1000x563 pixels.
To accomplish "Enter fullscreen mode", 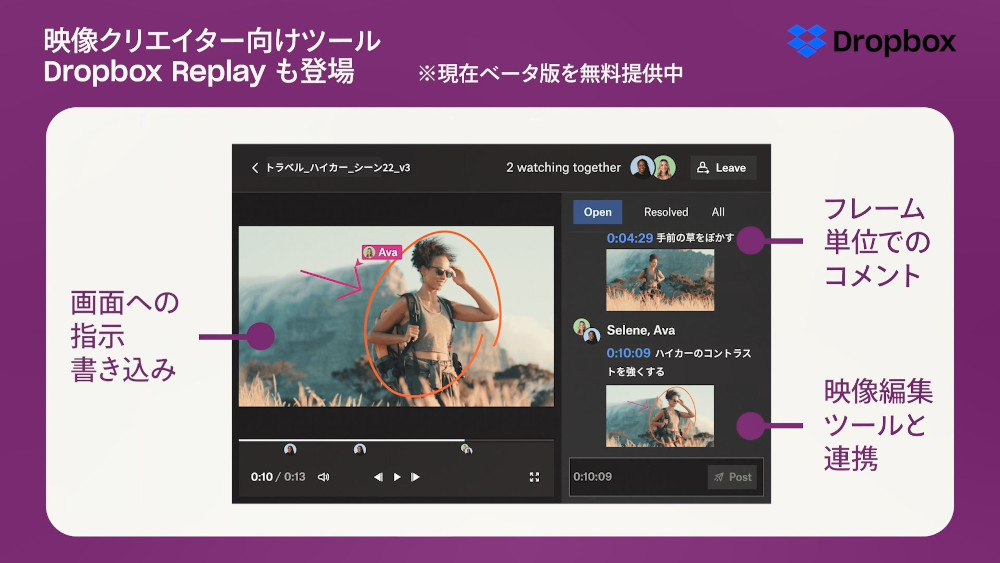I will pyautogui.click(x=534, y=477).
